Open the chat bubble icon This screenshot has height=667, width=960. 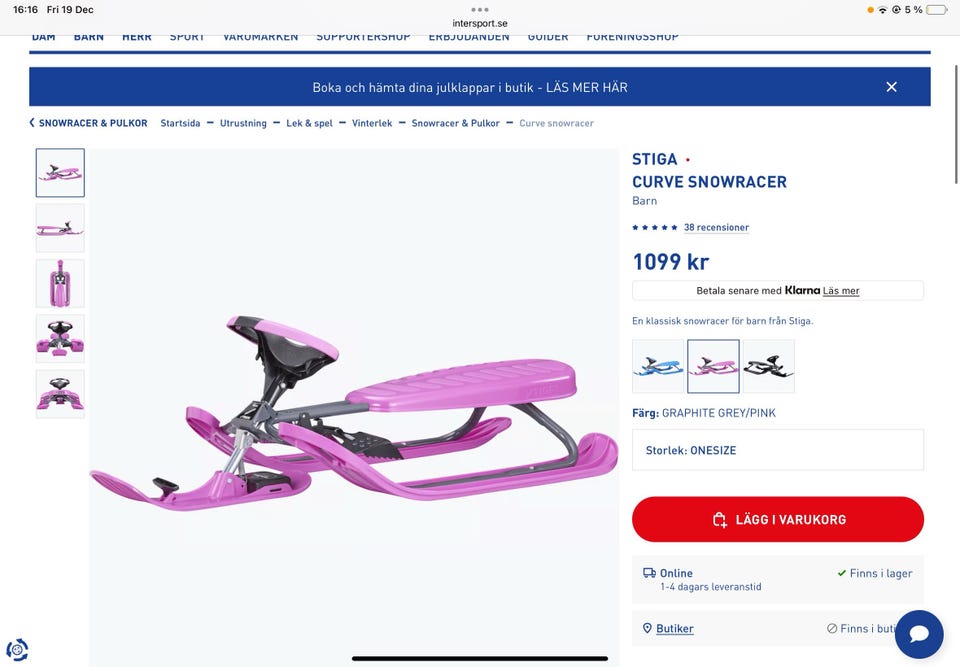click(919, 634)
